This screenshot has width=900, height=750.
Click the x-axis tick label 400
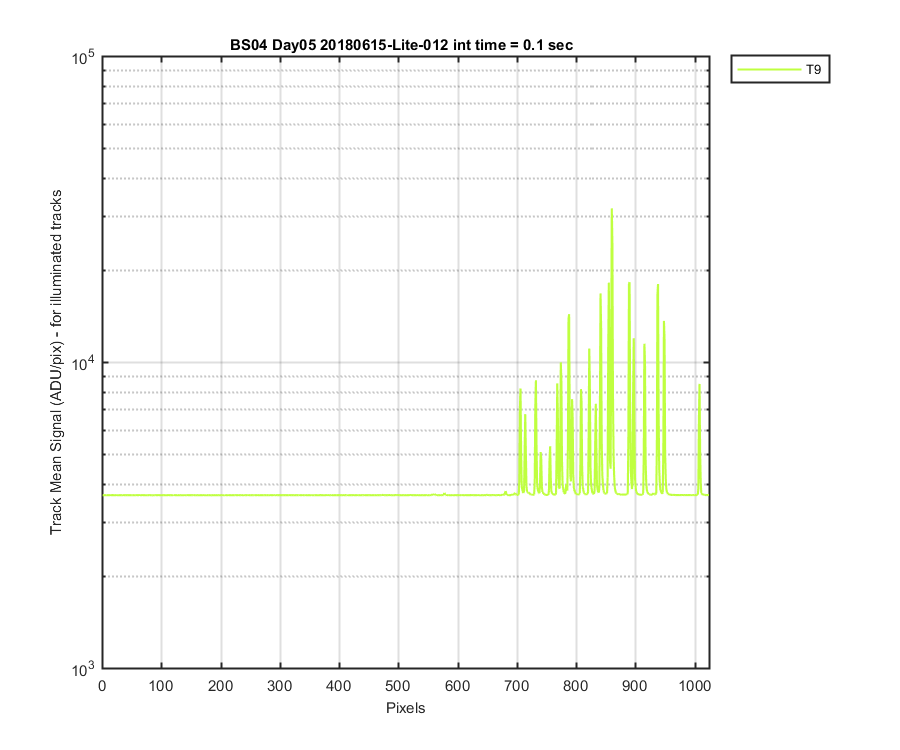click(x=339, y=686)
